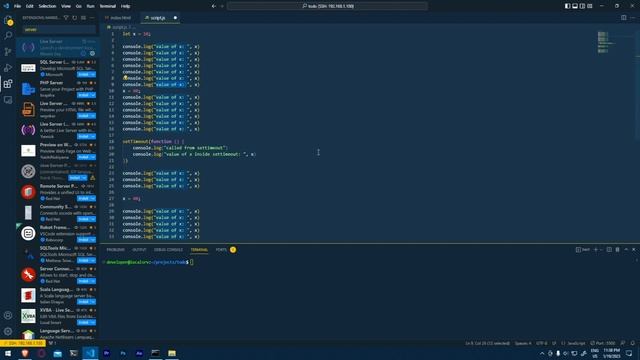Install the Community Server Connectors extension

coord(84,219)
